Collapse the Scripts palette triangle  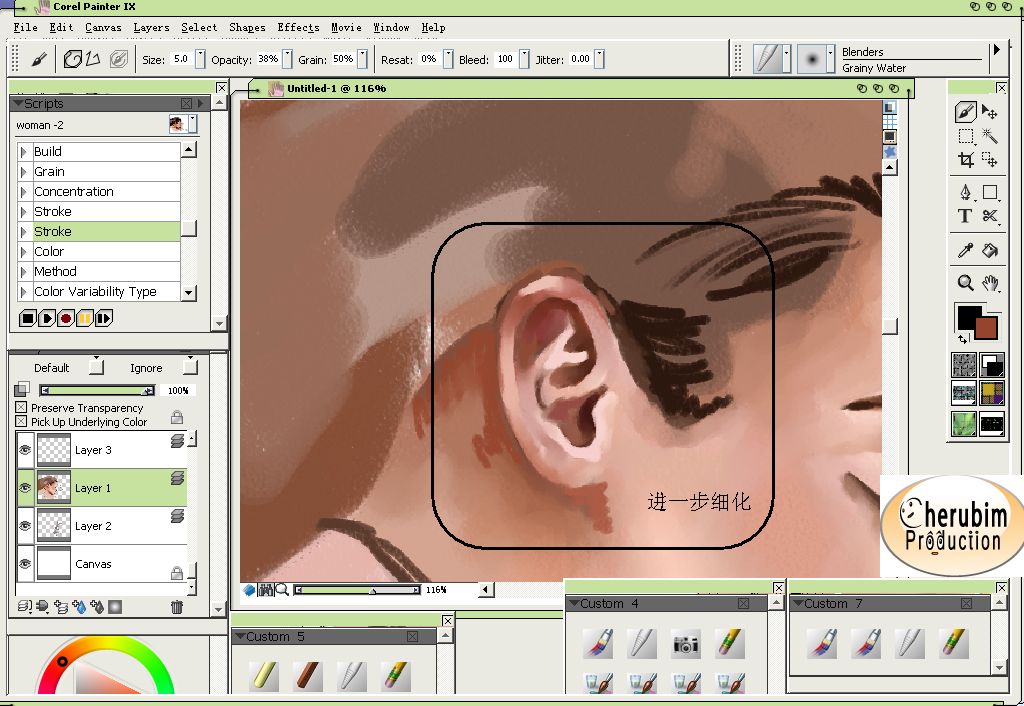[18, 103]
